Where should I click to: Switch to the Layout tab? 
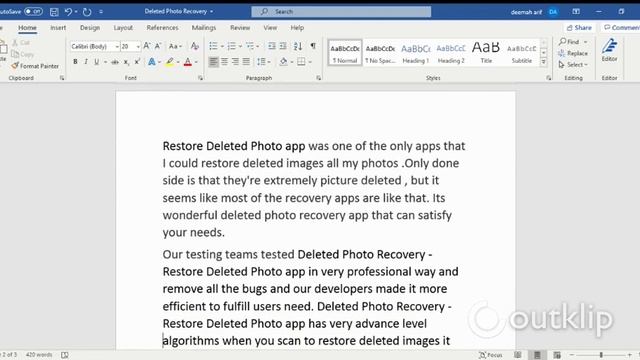[x=123, y=28]
